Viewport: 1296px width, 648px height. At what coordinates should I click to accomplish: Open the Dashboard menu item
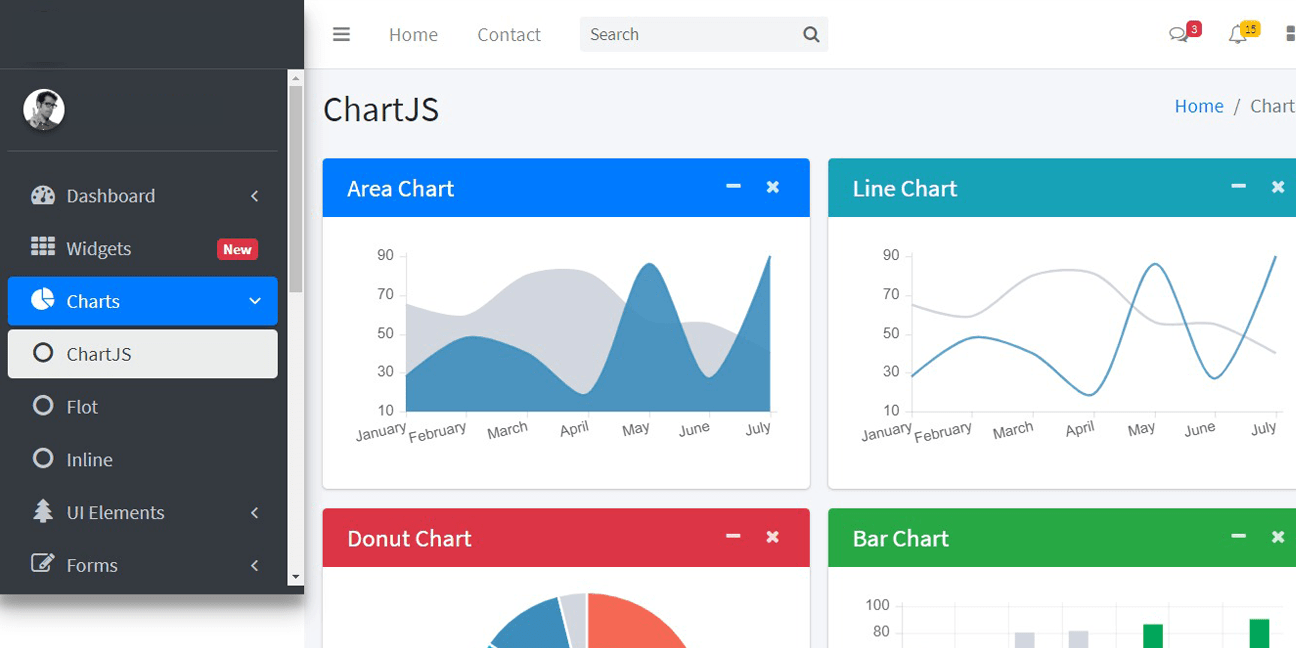coord(143,196)
